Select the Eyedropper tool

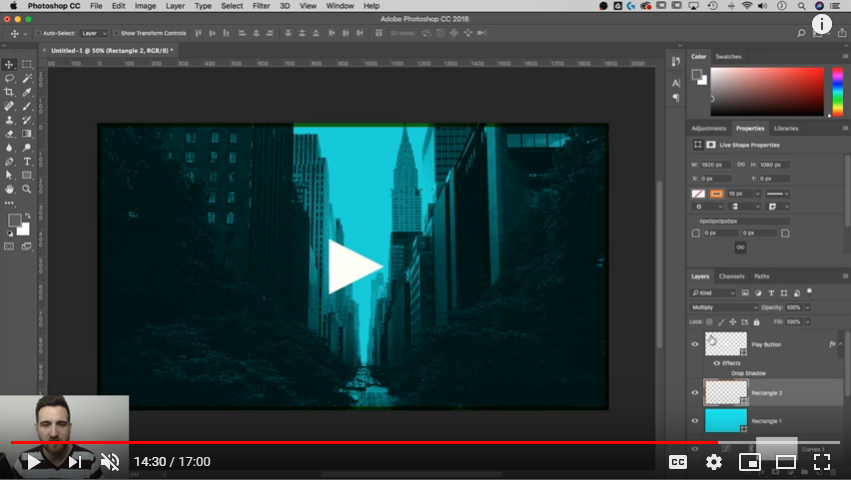[27, 92]
